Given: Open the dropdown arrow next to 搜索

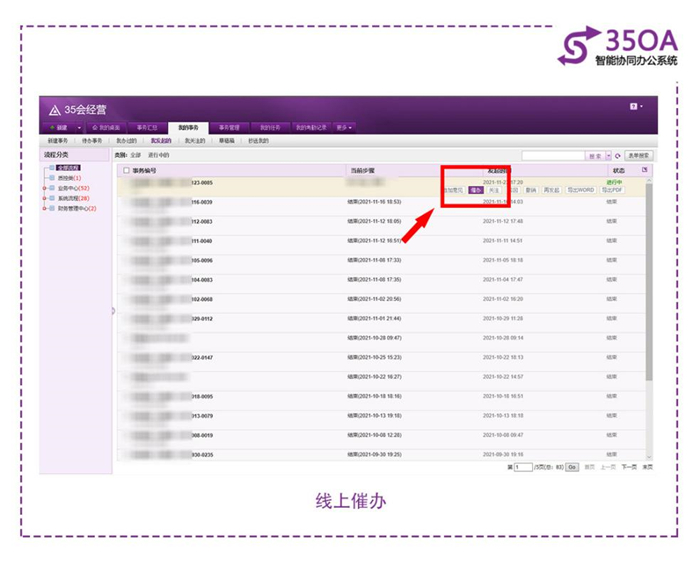Looking at the screenshot, I should [x=608, y=156].
